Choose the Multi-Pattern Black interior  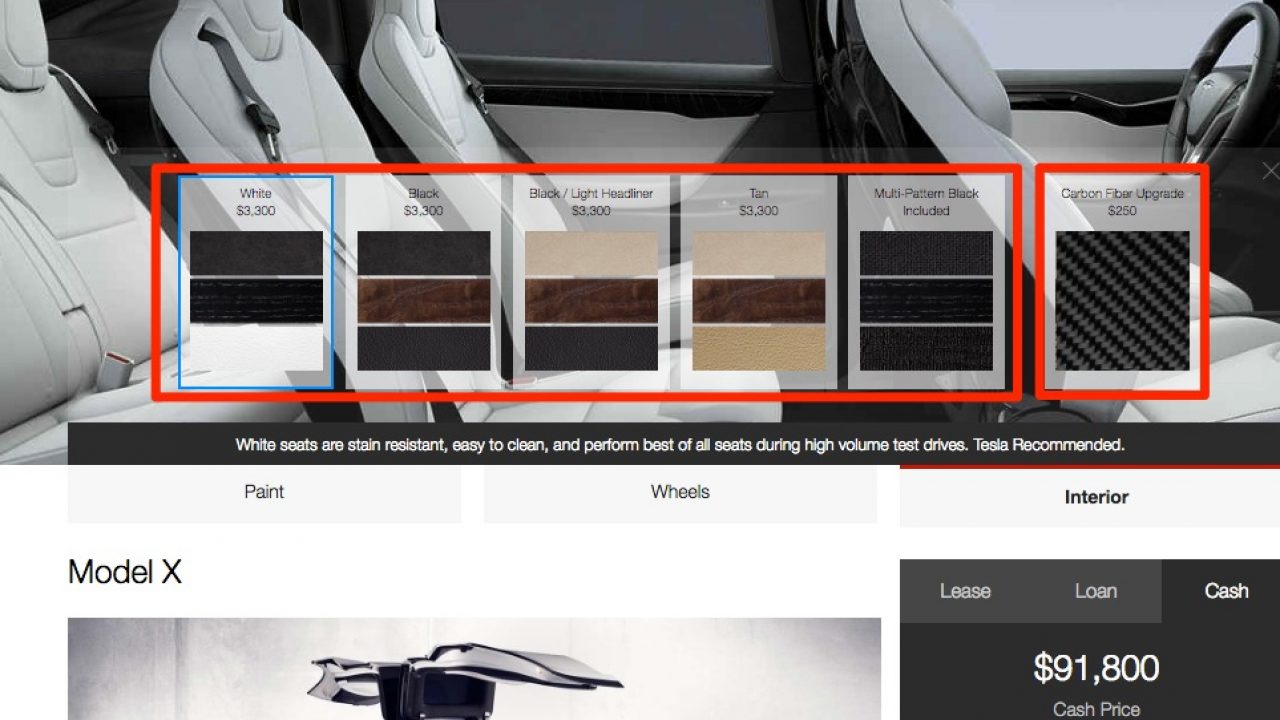click(x=926, y=282)
